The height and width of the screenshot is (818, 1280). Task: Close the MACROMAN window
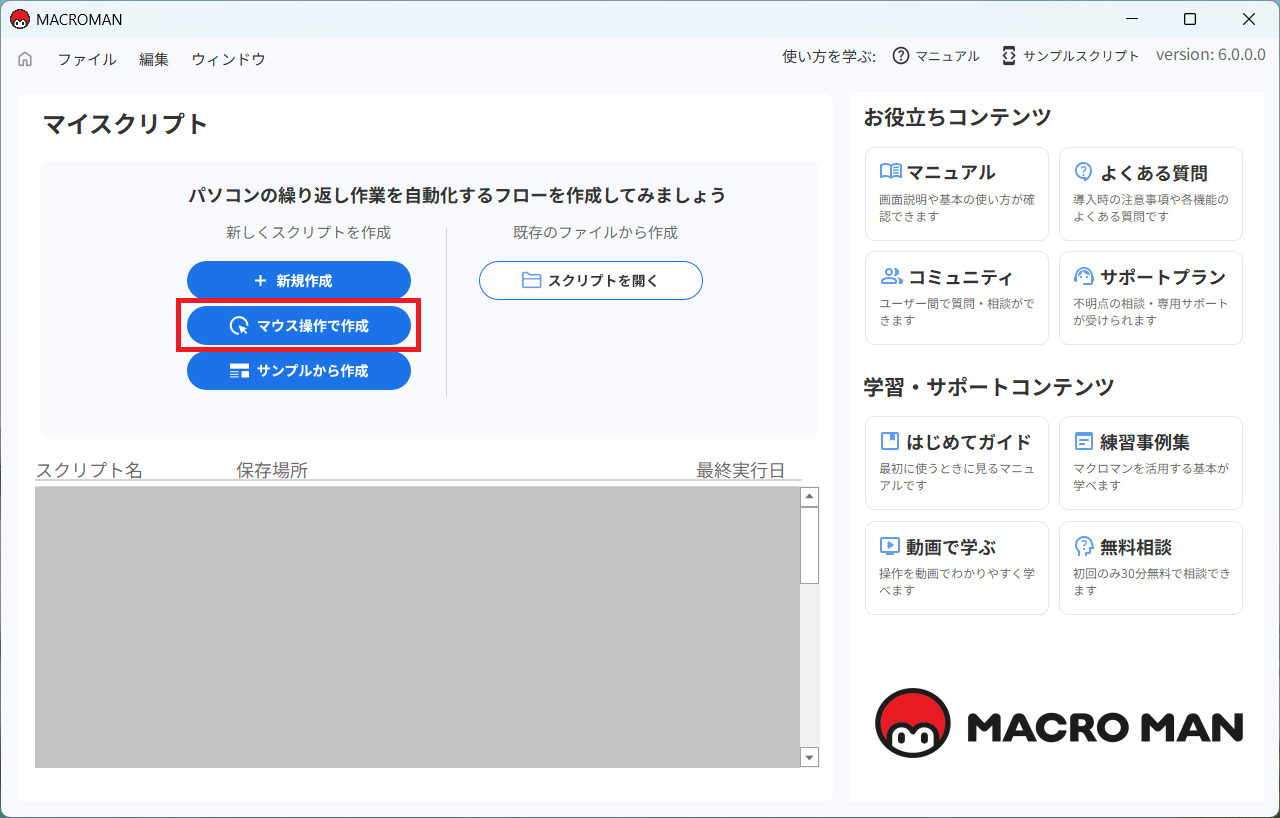coord(1249,19)
